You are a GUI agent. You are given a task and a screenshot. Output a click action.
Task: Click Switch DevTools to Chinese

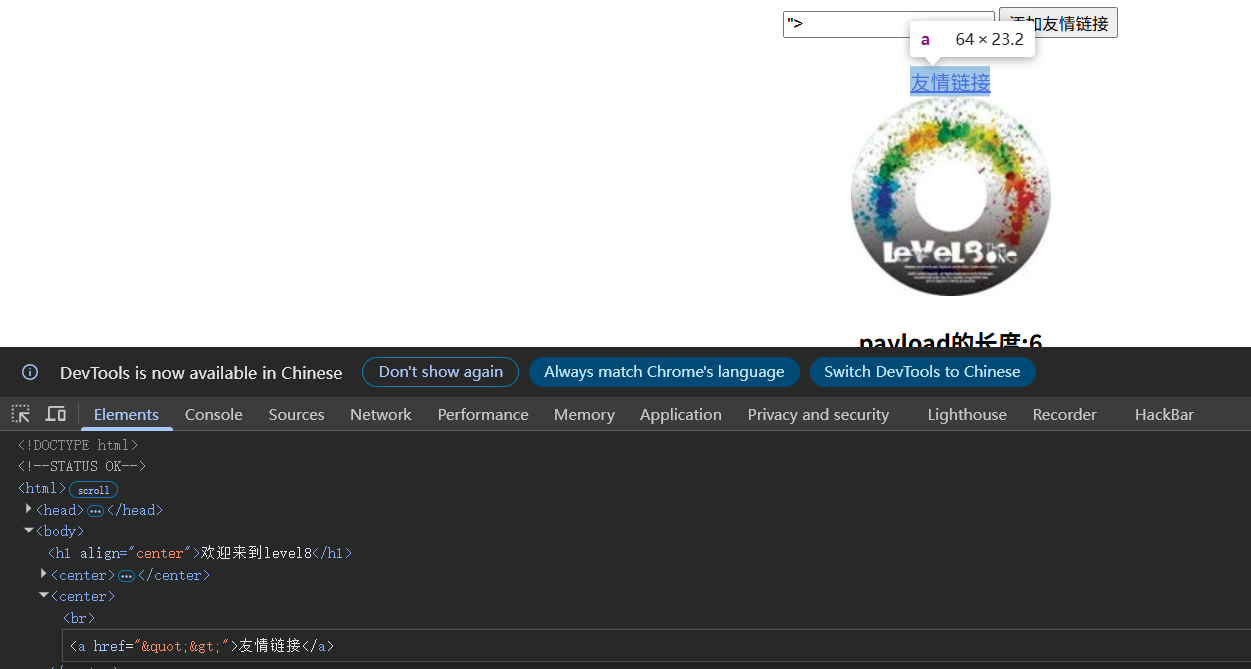922,372
